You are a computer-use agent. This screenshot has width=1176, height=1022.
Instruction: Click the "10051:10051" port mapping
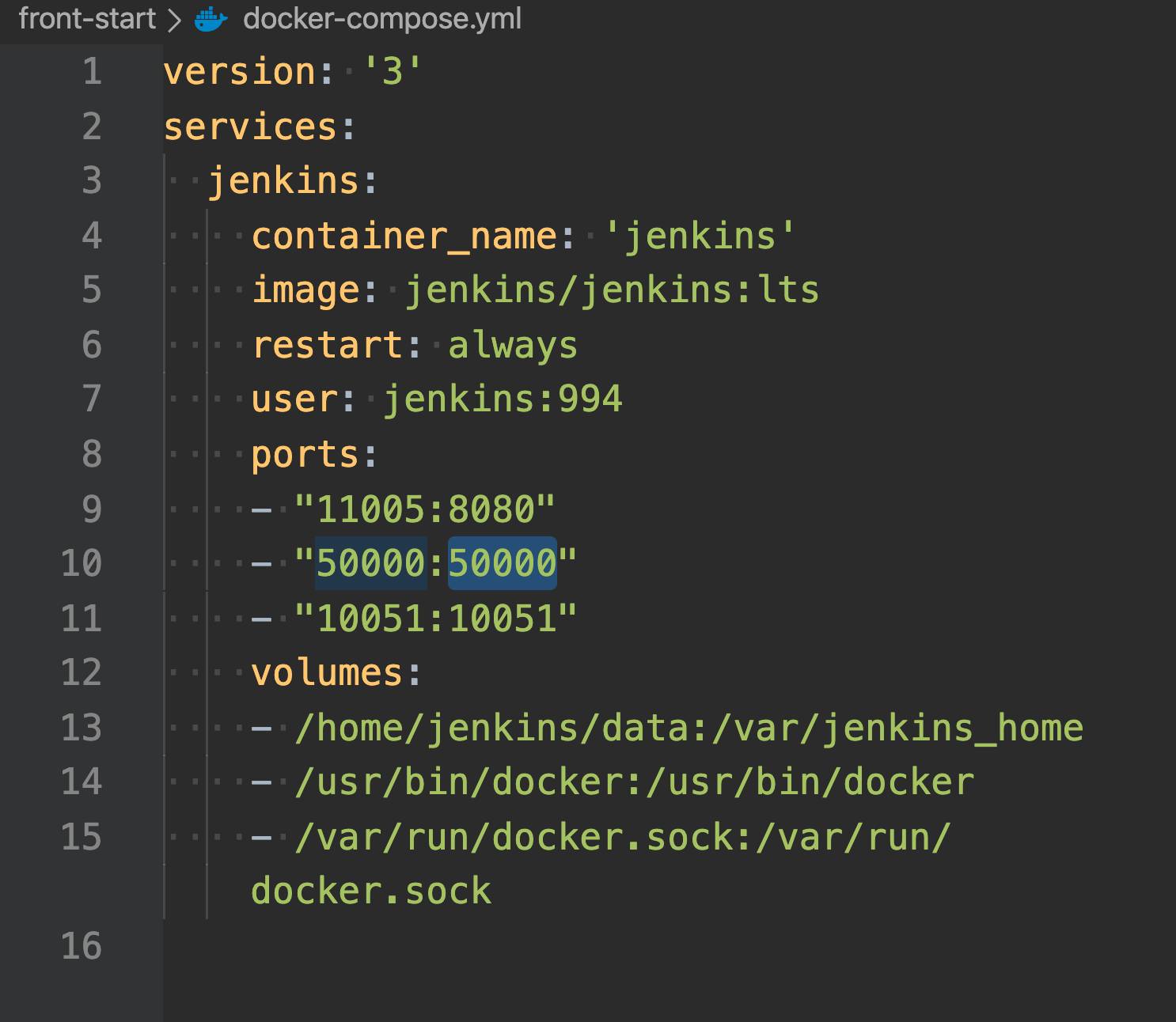(435, 618)
